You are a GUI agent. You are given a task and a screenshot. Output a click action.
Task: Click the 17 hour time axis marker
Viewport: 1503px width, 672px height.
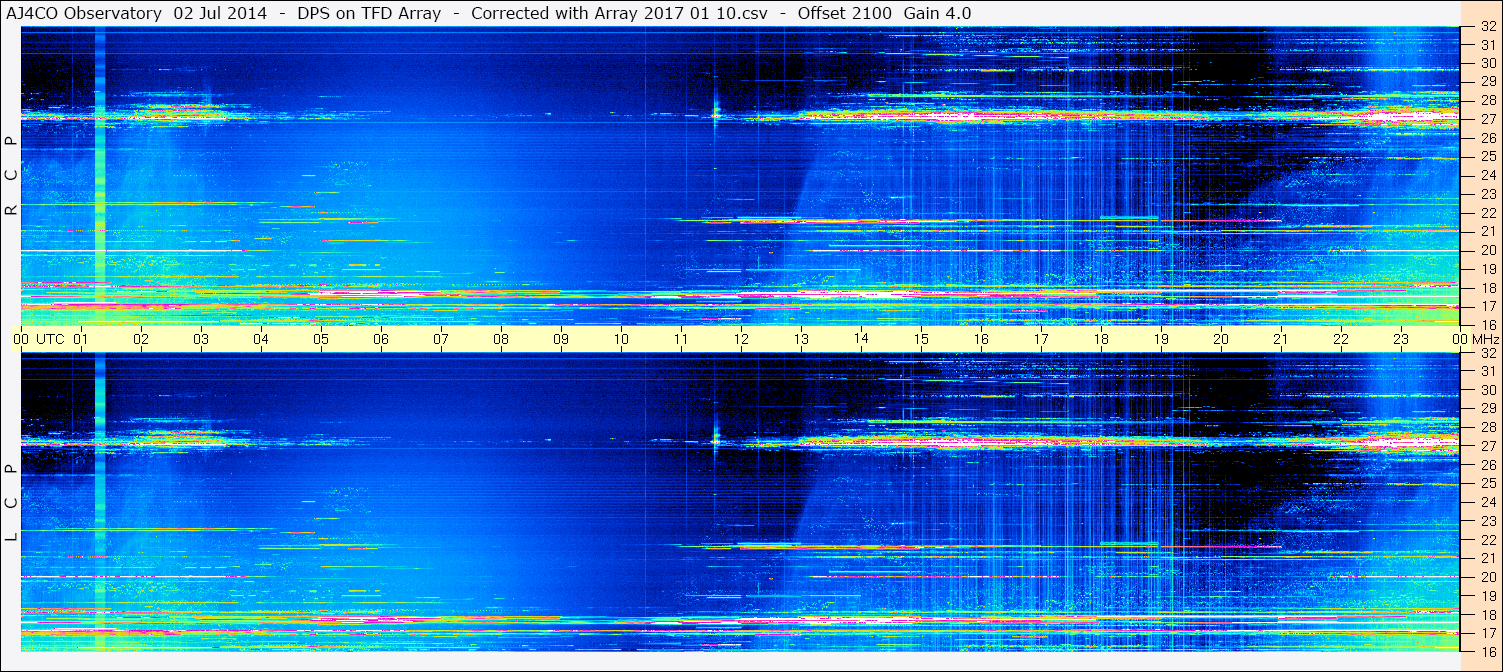[1041, 340]
